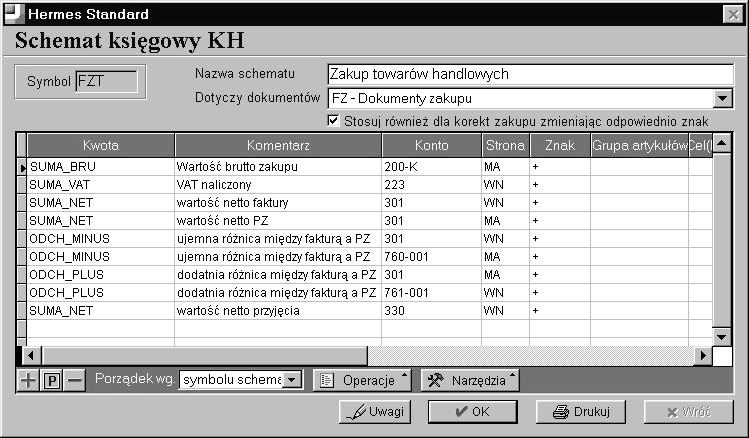Close the Hermes Standard window

coord(733,14)
